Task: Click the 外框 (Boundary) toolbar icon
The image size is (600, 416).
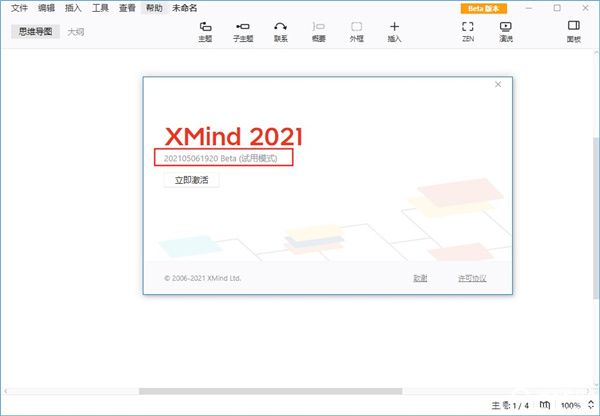Action: 356,31
